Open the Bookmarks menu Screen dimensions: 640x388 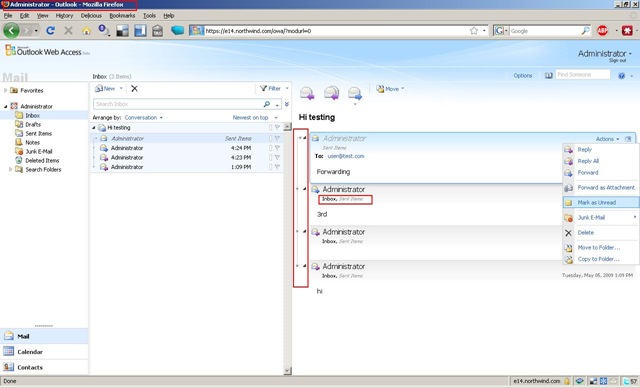point(122,16)
